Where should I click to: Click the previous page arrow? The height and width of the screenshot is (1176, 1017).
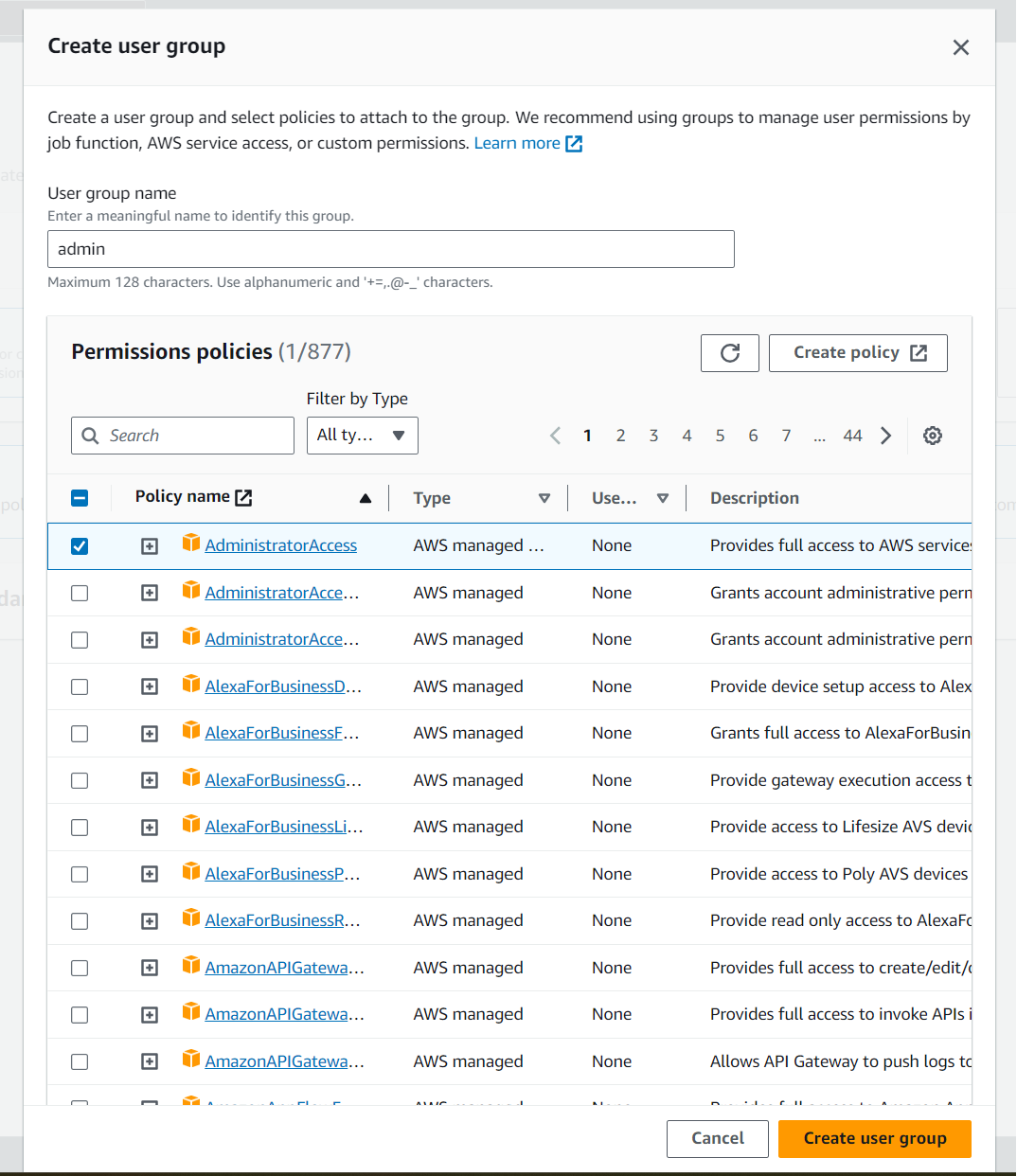pyautogui.click(x=556, y=436)
